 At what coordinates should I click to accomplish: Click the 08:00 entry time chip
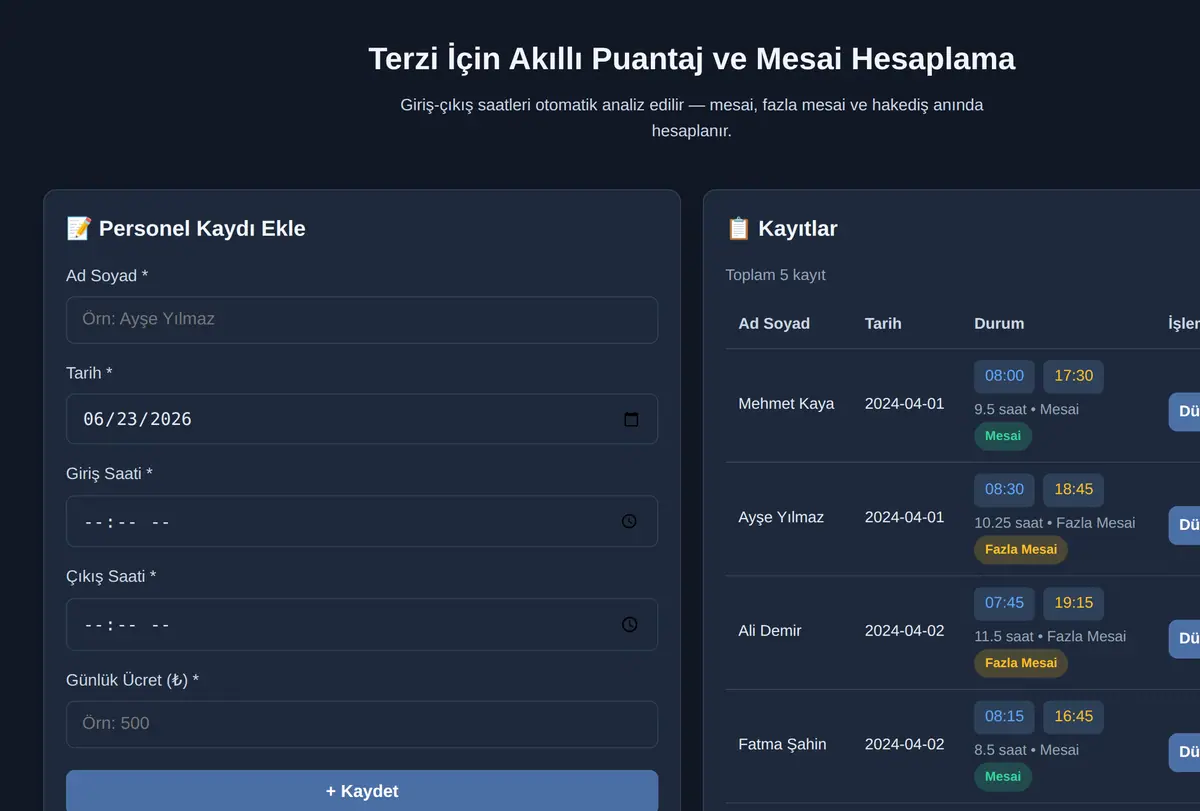click(1004, 376)
